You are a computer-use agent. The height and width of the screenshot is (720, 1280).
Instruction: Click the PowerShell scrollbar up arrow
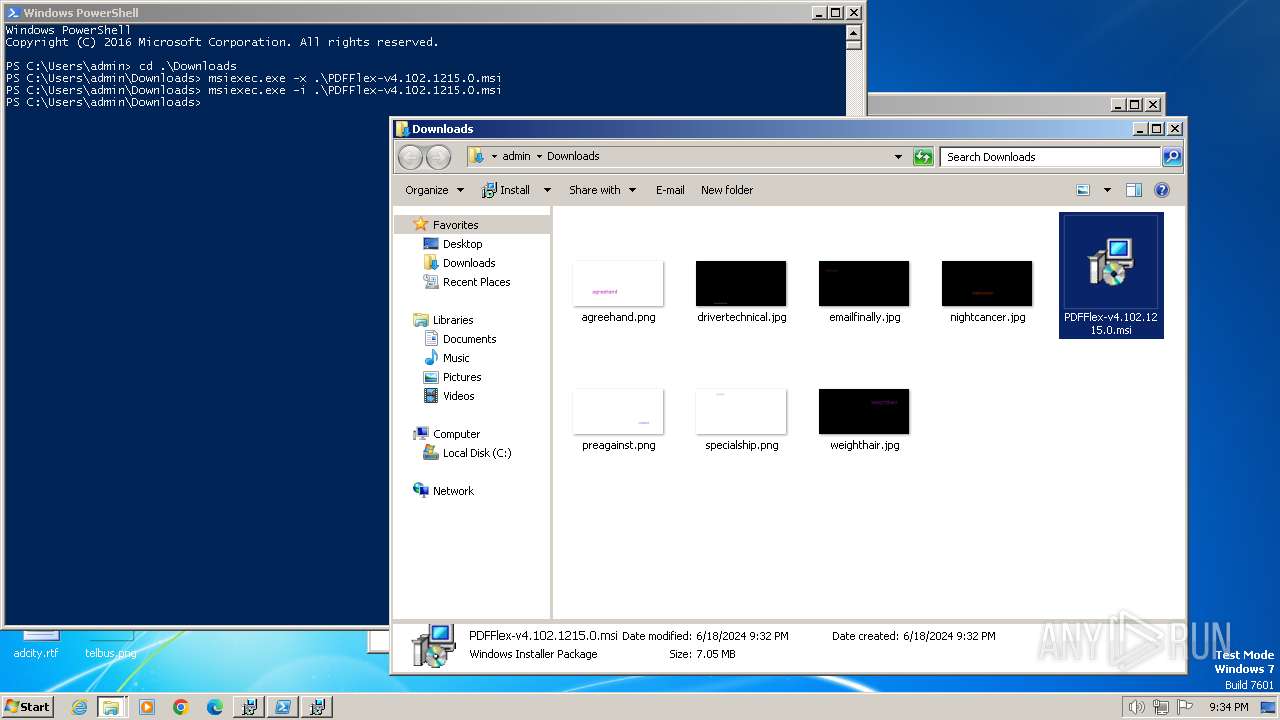coord(853,31)
